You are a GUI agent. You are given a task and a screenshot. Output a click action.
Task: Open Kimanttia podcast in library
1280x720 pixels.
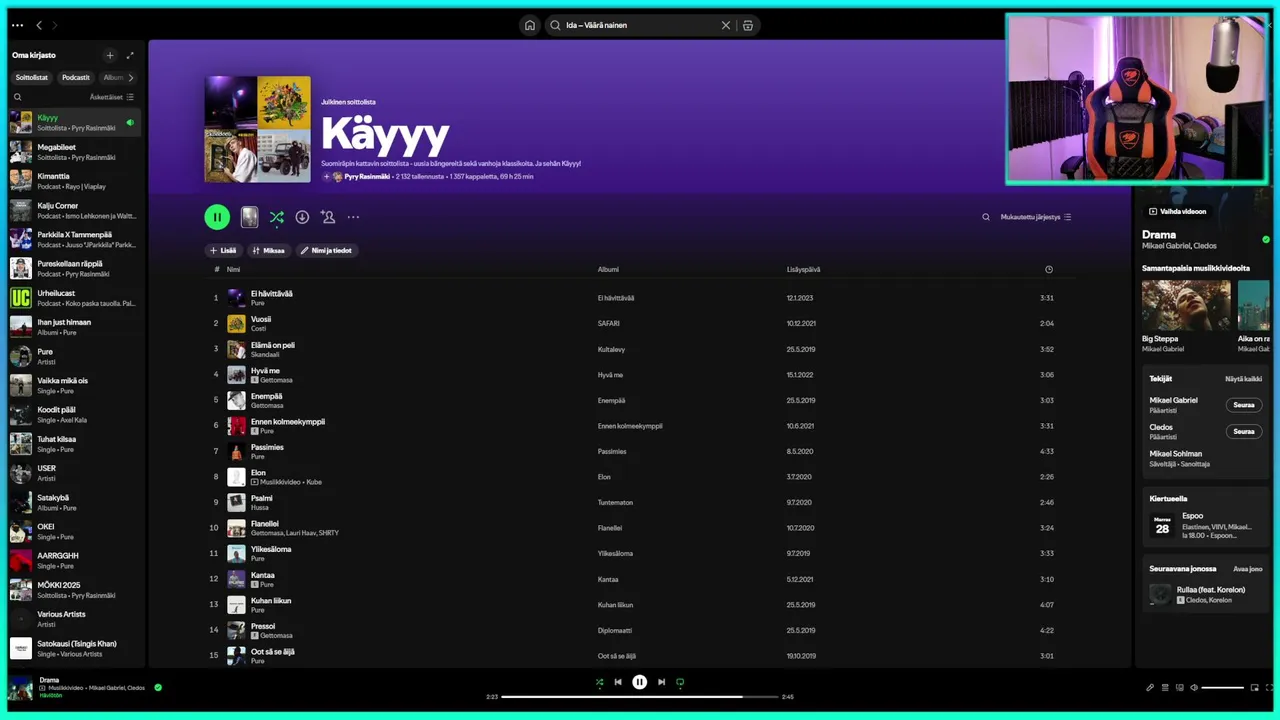(75, 181)
